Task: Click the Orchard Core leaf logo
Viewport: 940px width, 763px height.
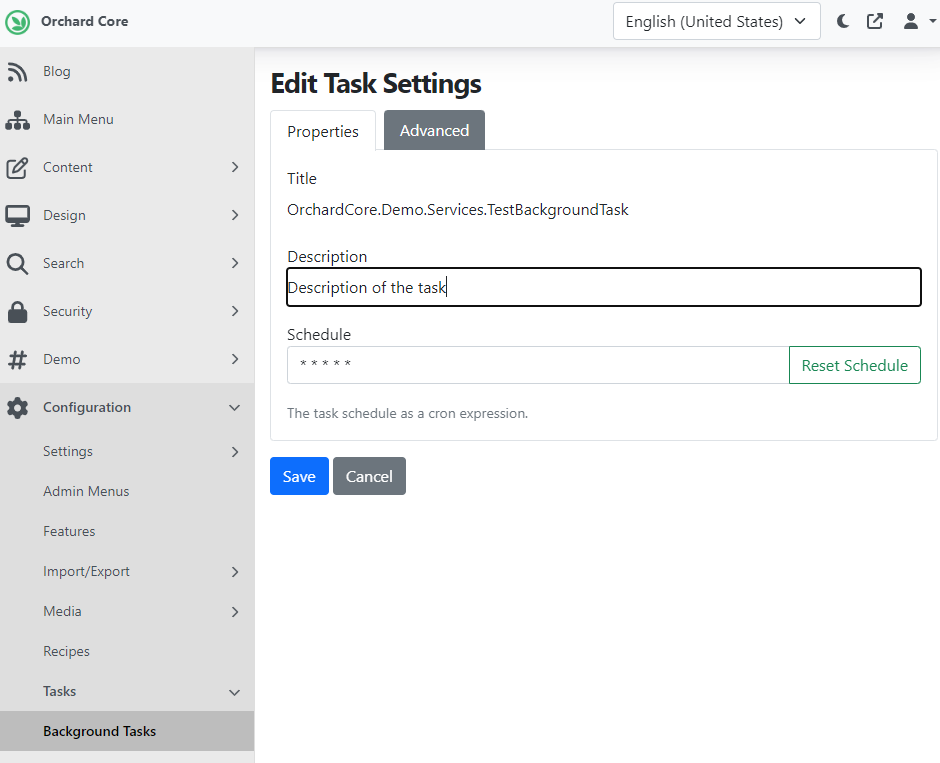Action: (17, 22)
